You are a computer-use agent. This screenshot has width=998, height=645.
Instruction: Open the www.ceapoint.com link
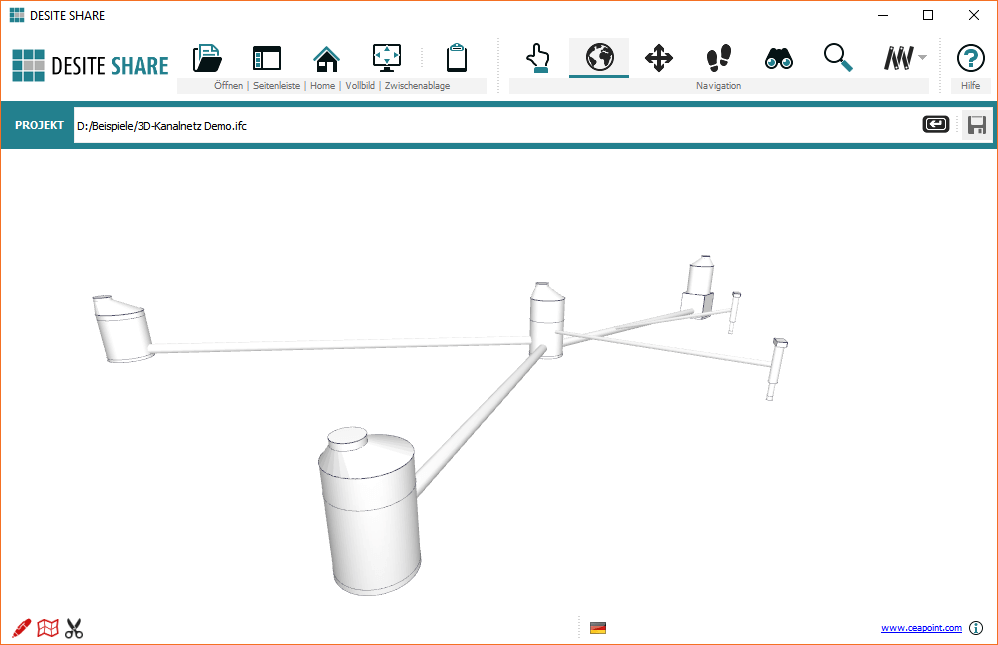pyautogui.click(x=920, y=628)
